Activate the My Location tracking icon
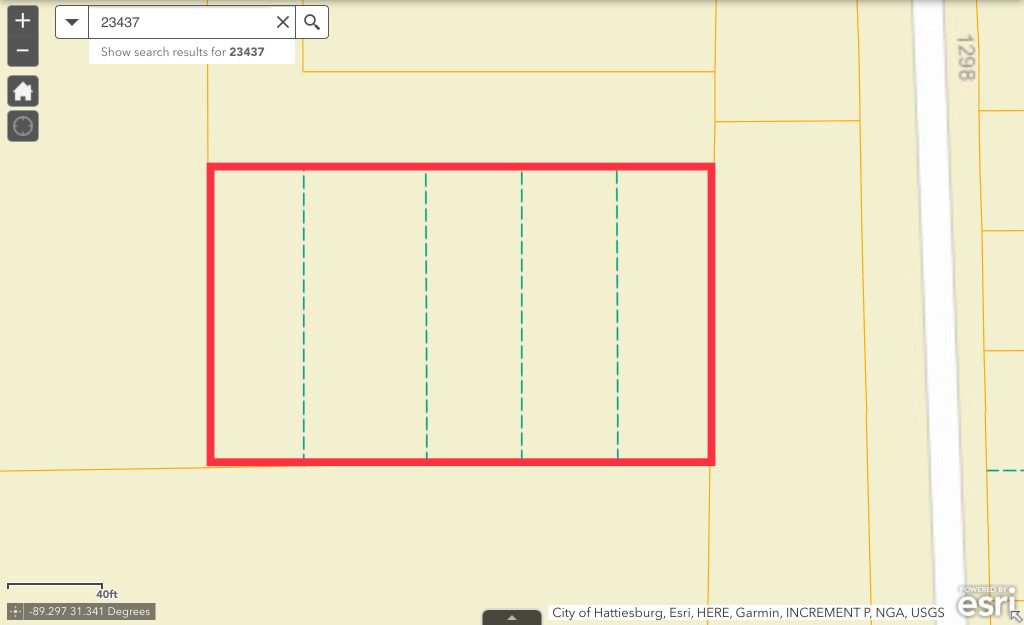This screenshot has height=625, width=1024. 22,125
